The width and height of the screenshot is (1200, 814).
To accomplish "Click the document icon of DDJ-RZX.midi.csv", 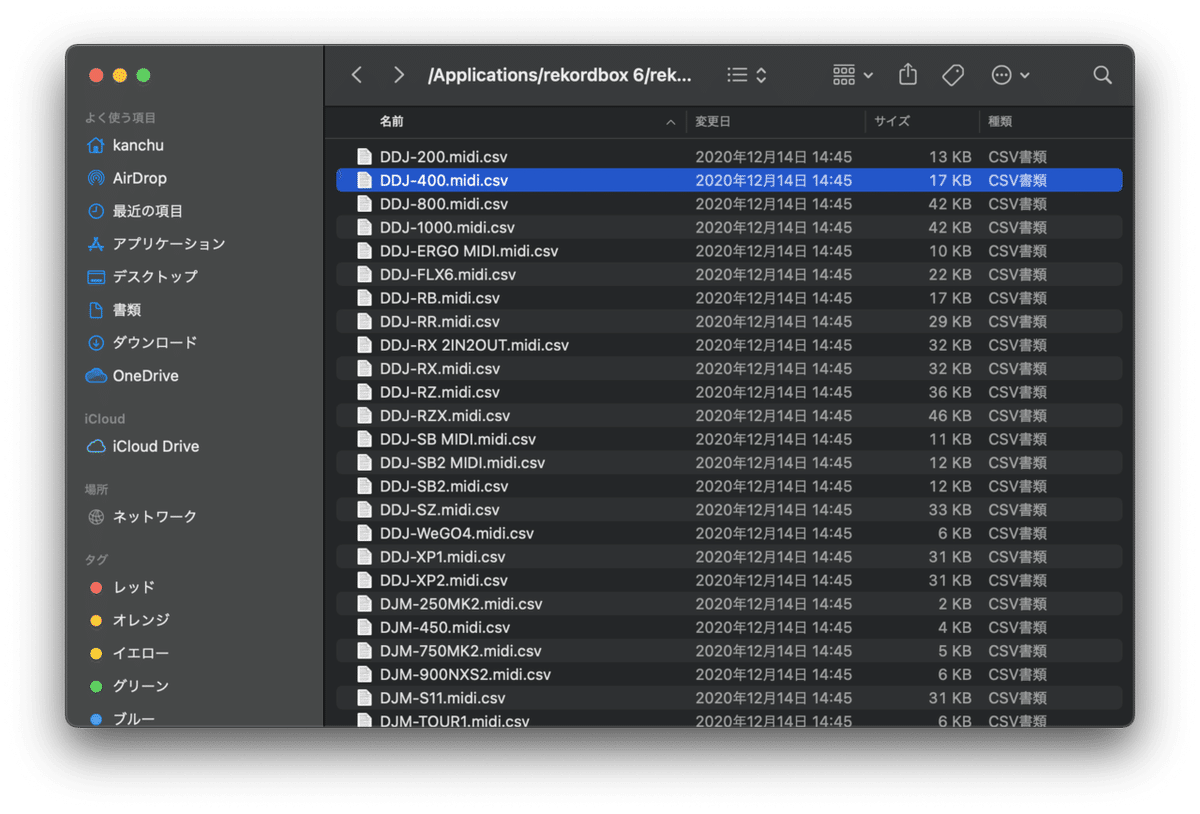I will [x=364, y=415].
